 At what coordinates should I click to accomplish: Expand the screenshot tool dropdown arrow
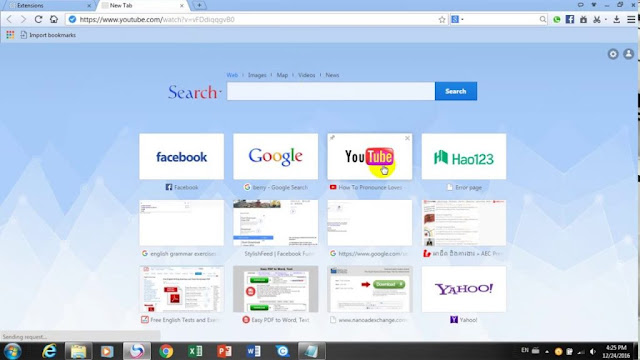[x=605, y=19]
